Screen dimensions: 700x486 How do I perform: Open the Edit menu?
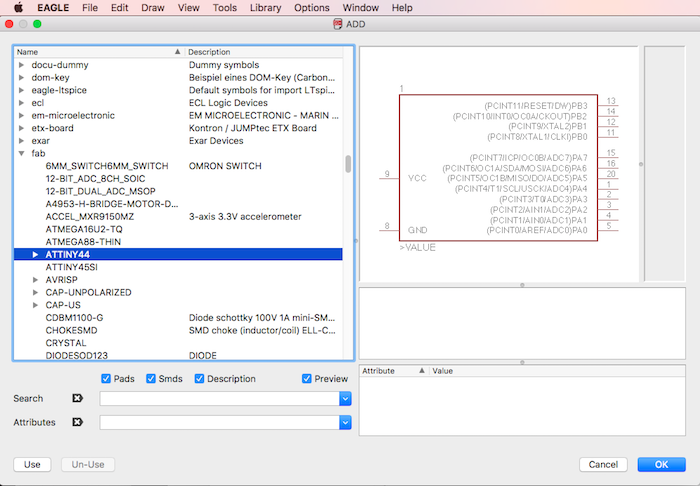[x=119, y=8]
